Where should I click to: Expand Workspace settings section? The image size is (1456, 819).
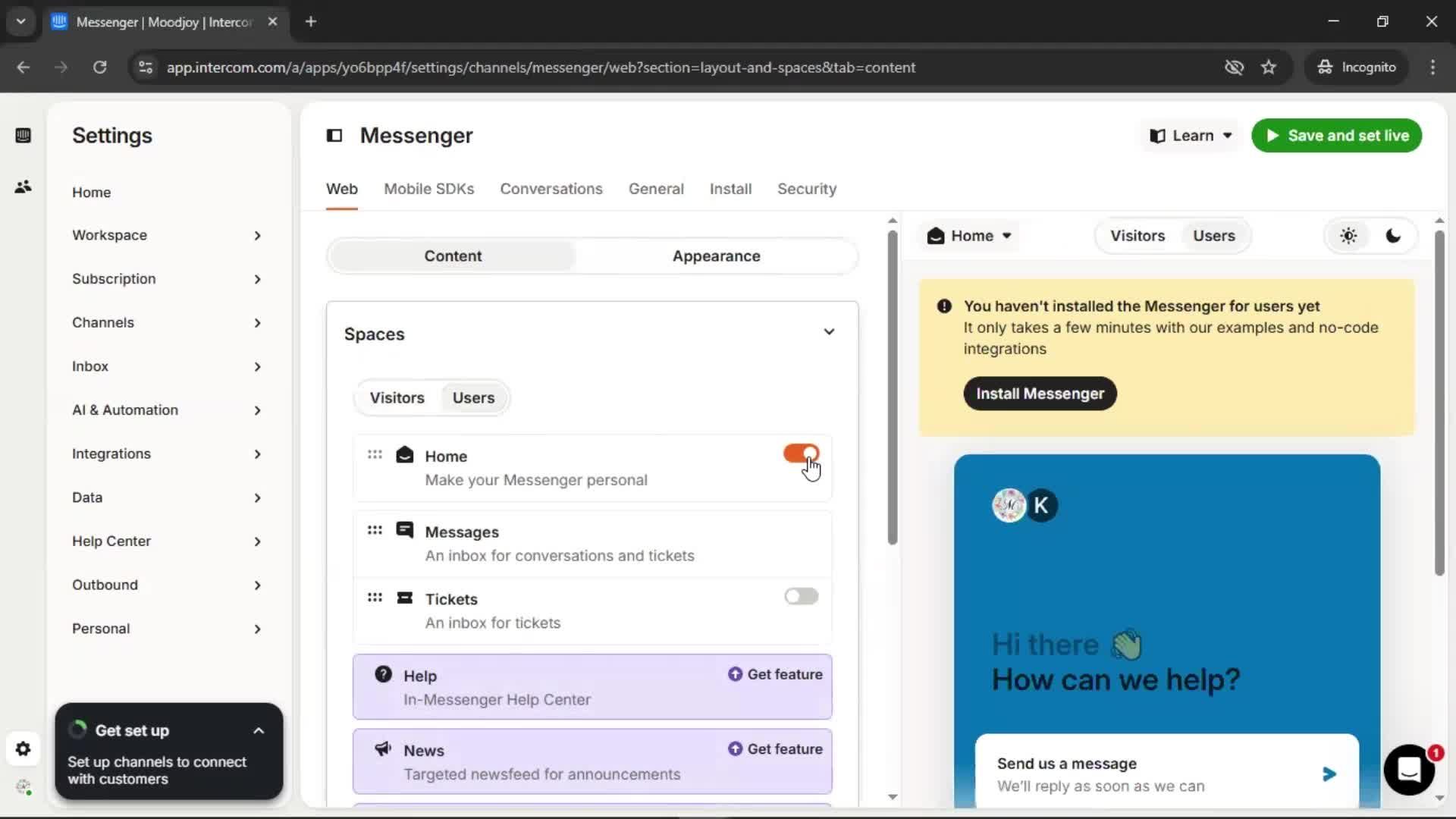point(167,235)
